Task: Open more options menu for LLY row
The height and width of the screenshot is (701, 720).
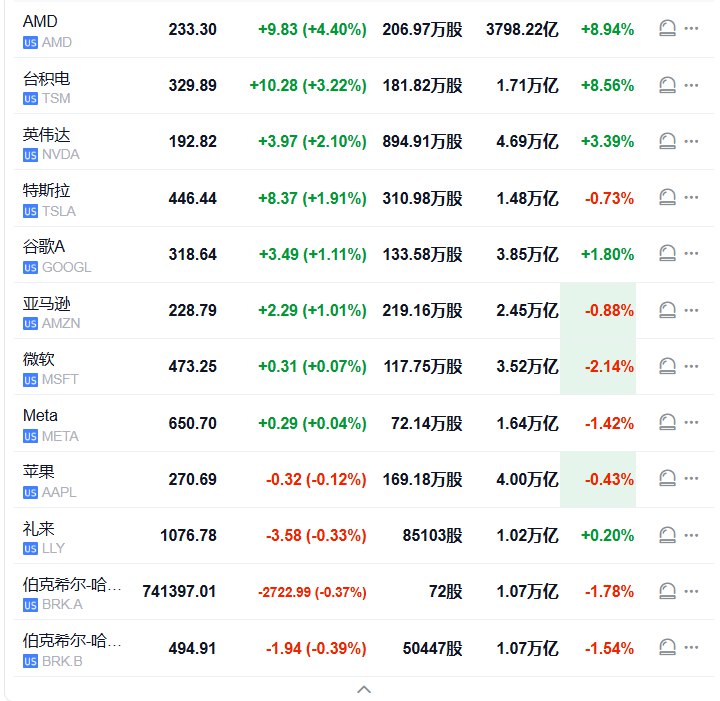Action: point(691,535)
